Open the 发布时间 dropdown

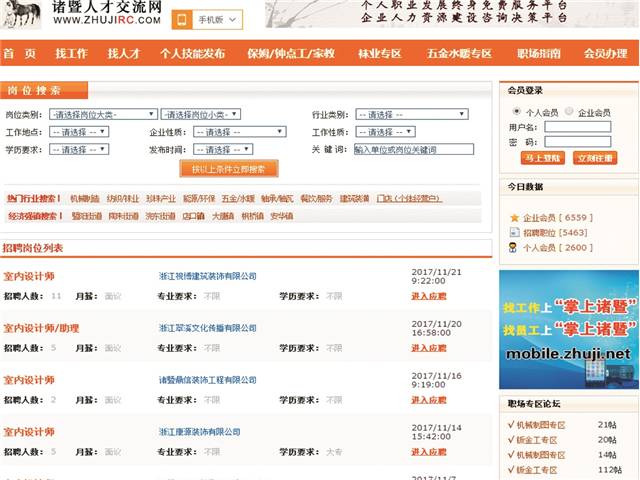223,149
